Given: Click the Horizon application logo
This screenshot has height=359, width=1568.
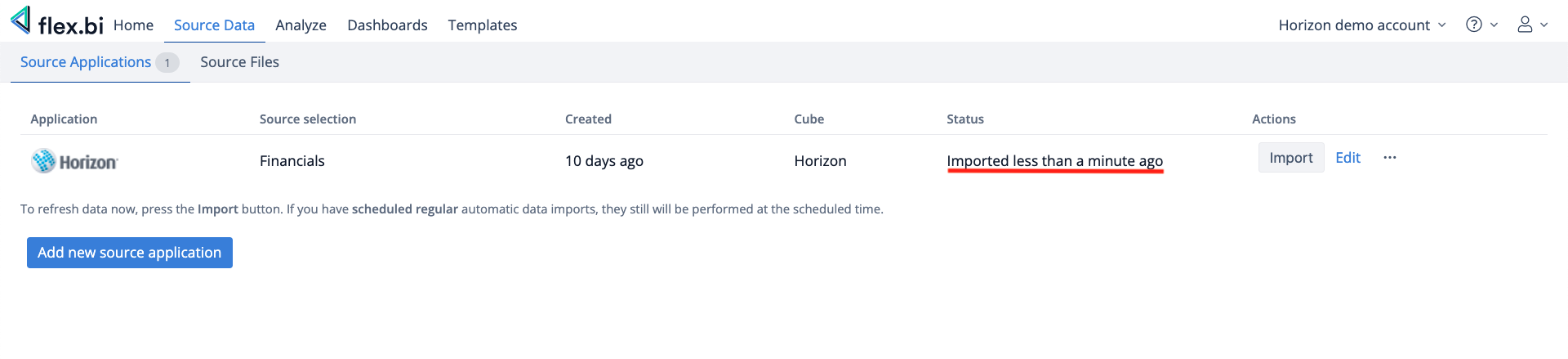Looking at the screenshot, I should (x=74, y=161).
